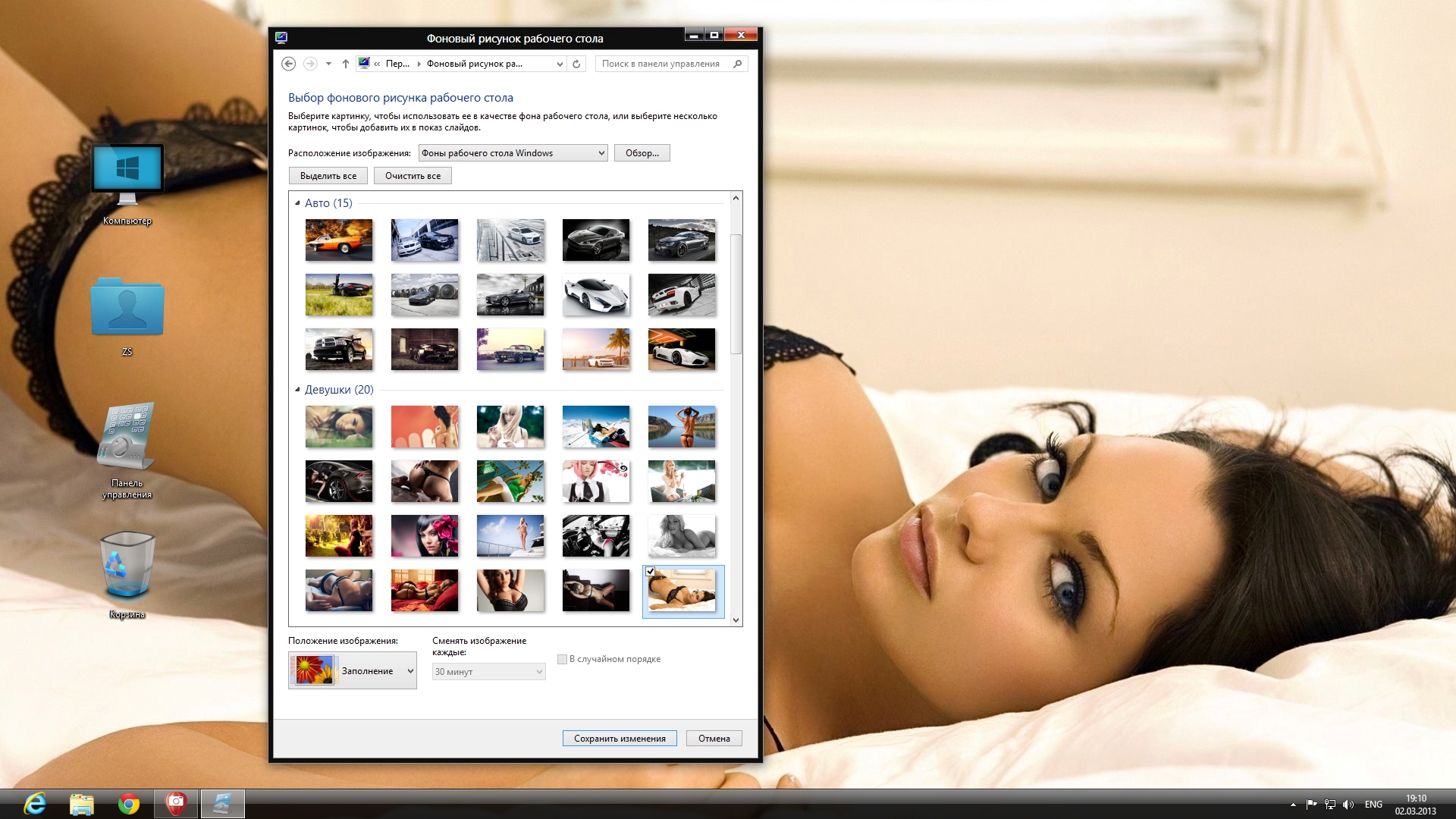The width and height of the screenshot is (1456, 819).
Task: Collapse the Девушки (20) group
Action: point(297,390)
